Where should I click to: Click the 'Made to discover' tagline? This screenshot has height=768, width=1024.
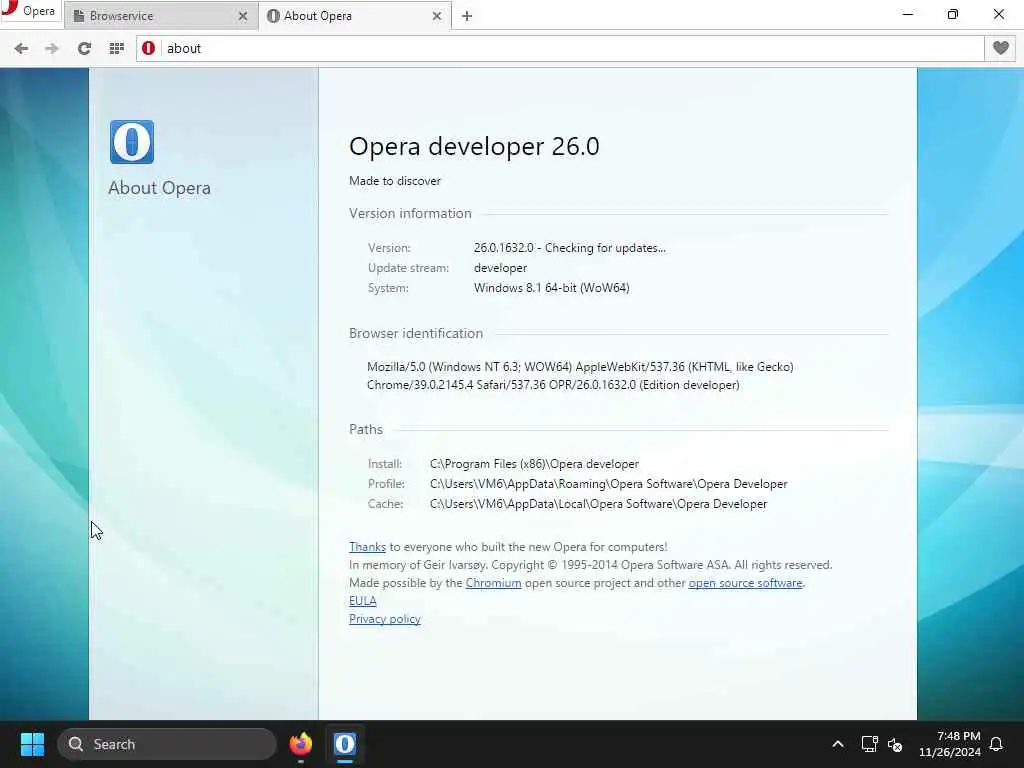click(x=394, y=181)
